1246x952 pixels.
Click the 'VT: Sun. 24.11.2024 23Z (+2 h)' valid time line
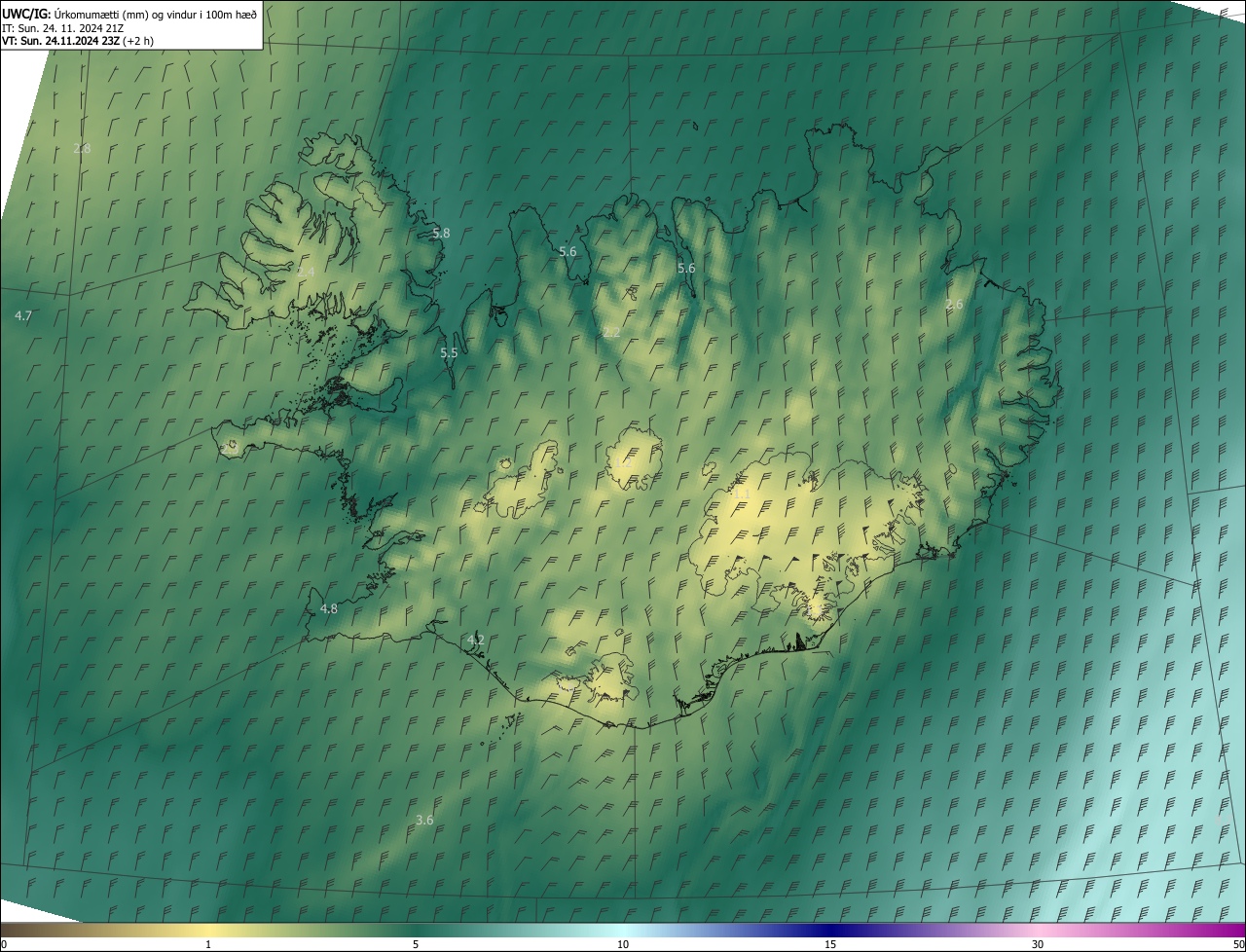pyautogui.click(x=78, y=41)
